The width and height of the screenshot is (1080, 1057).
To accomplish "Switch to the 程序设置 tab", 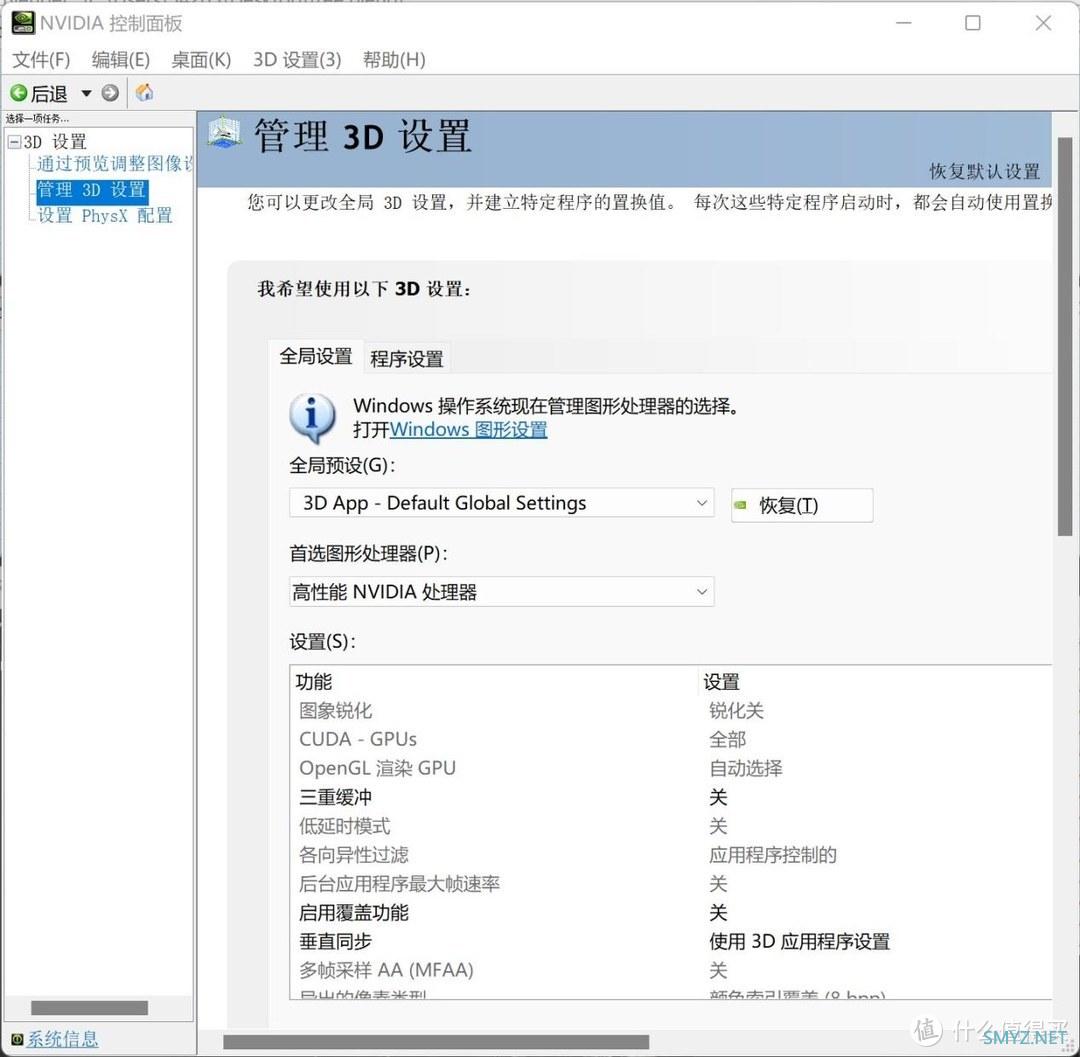I will [x=406, y=359].
